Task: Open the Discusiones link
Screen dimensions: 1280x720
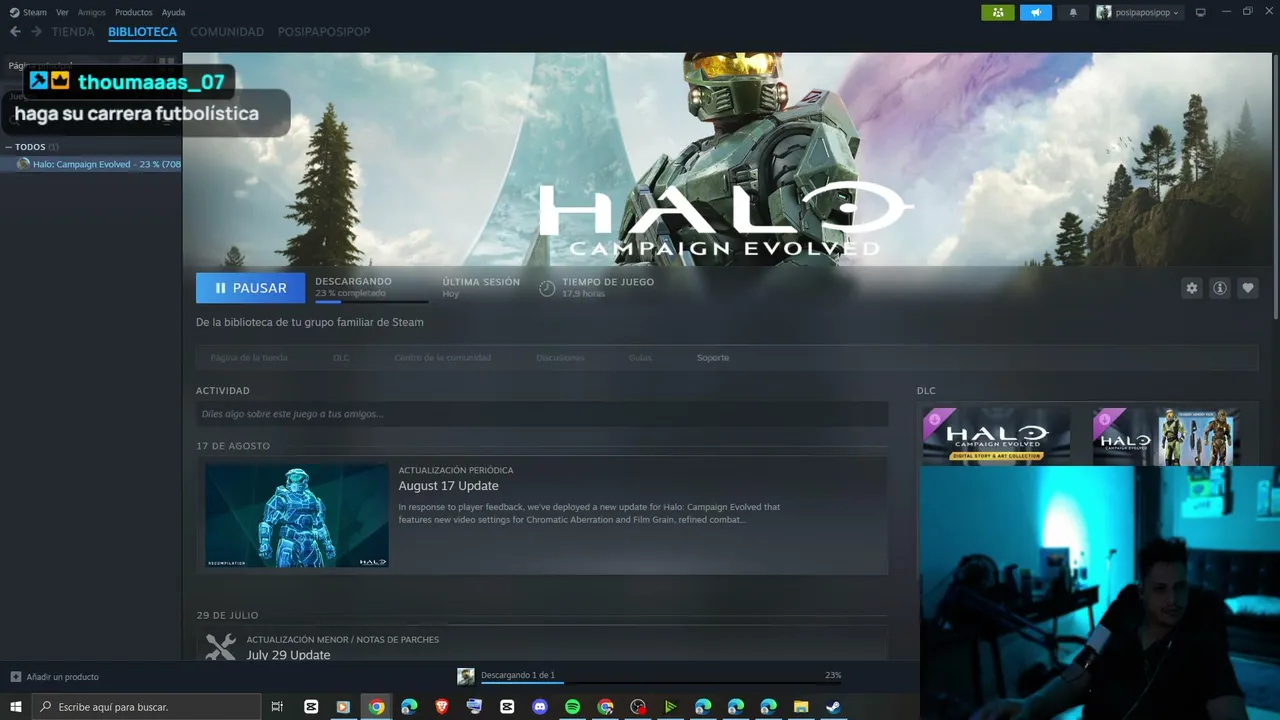Action: 560,357
